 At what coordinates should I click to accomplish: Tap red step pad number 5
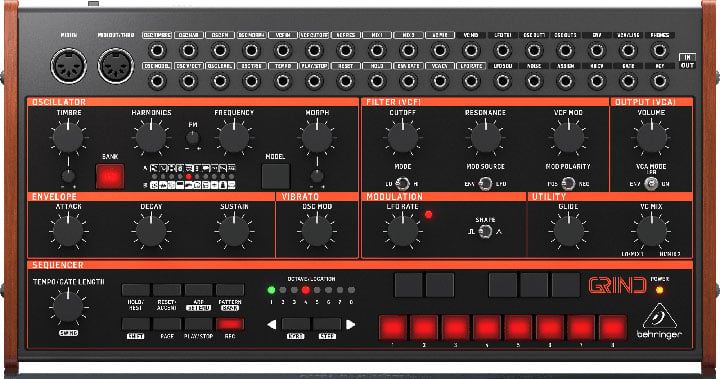coord(518,328)
